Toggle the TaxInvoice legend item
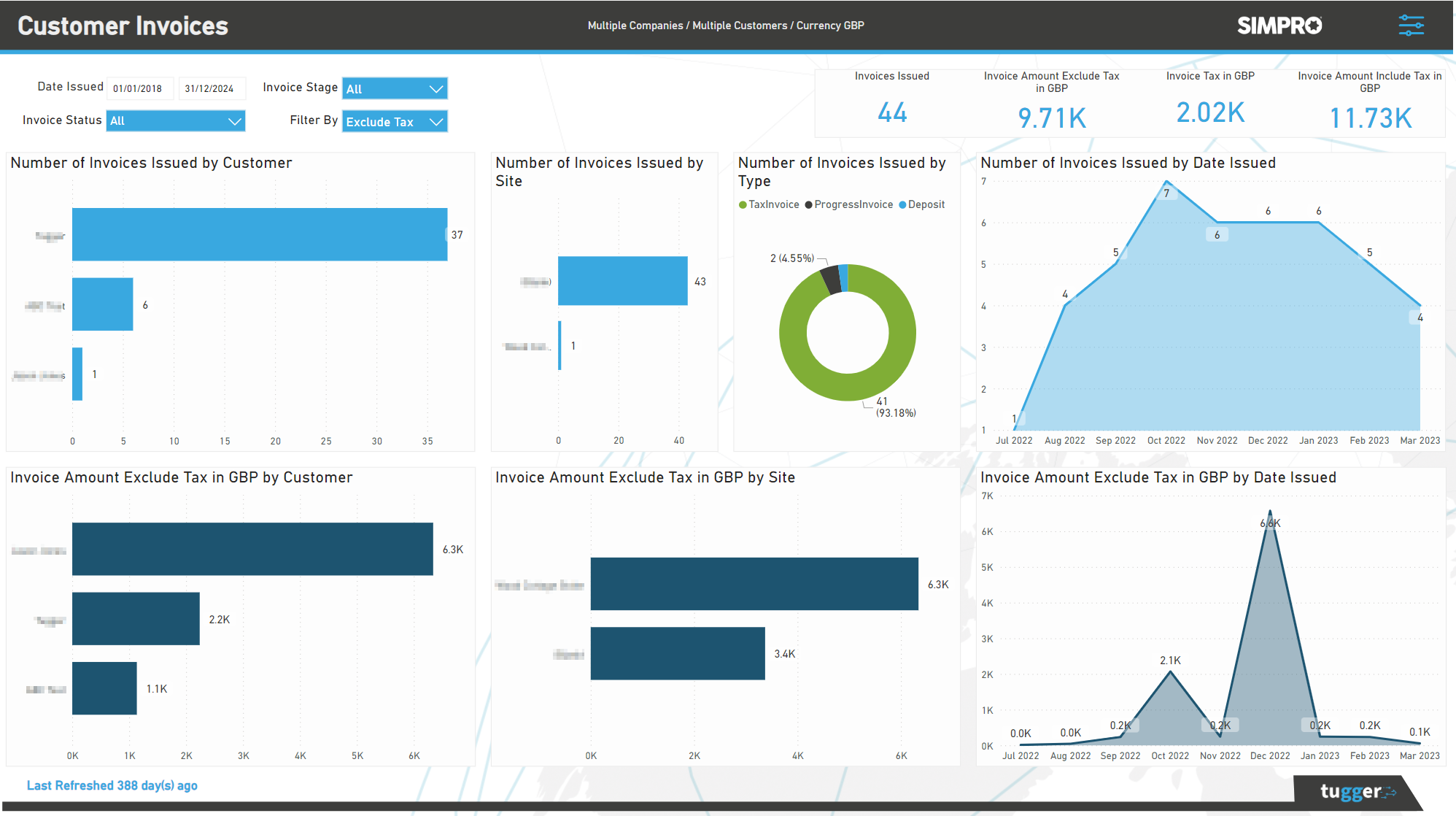The width and height of the screenshot is (1456, 816). pyautogui.click(x=770, y=204)
